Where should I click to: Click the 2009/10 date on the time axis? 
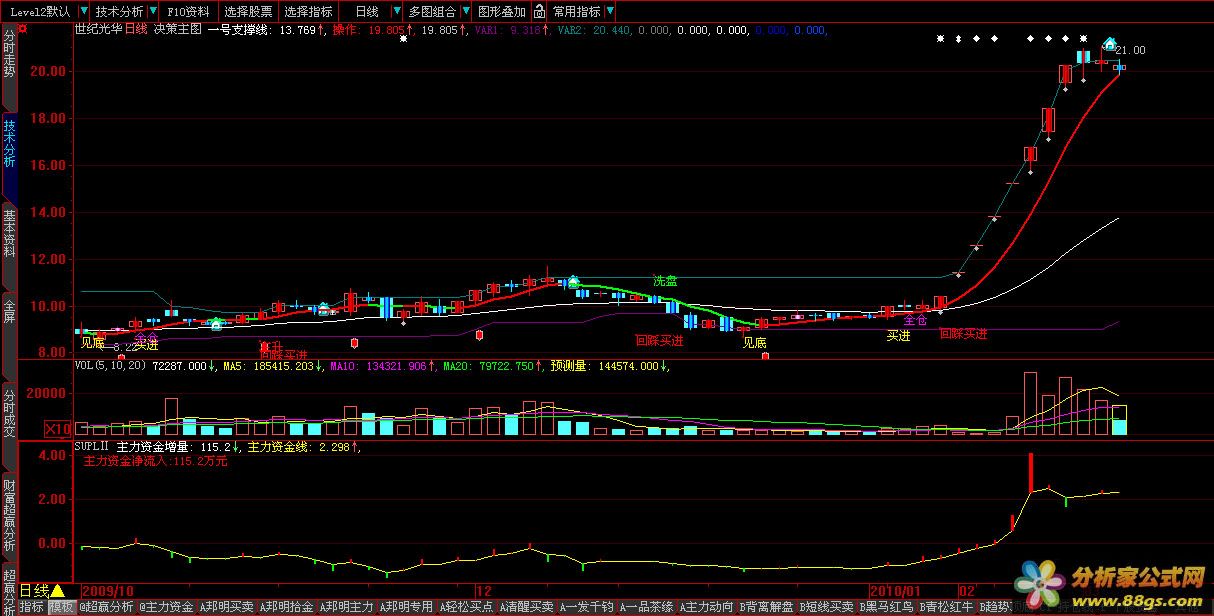[108, 591]
